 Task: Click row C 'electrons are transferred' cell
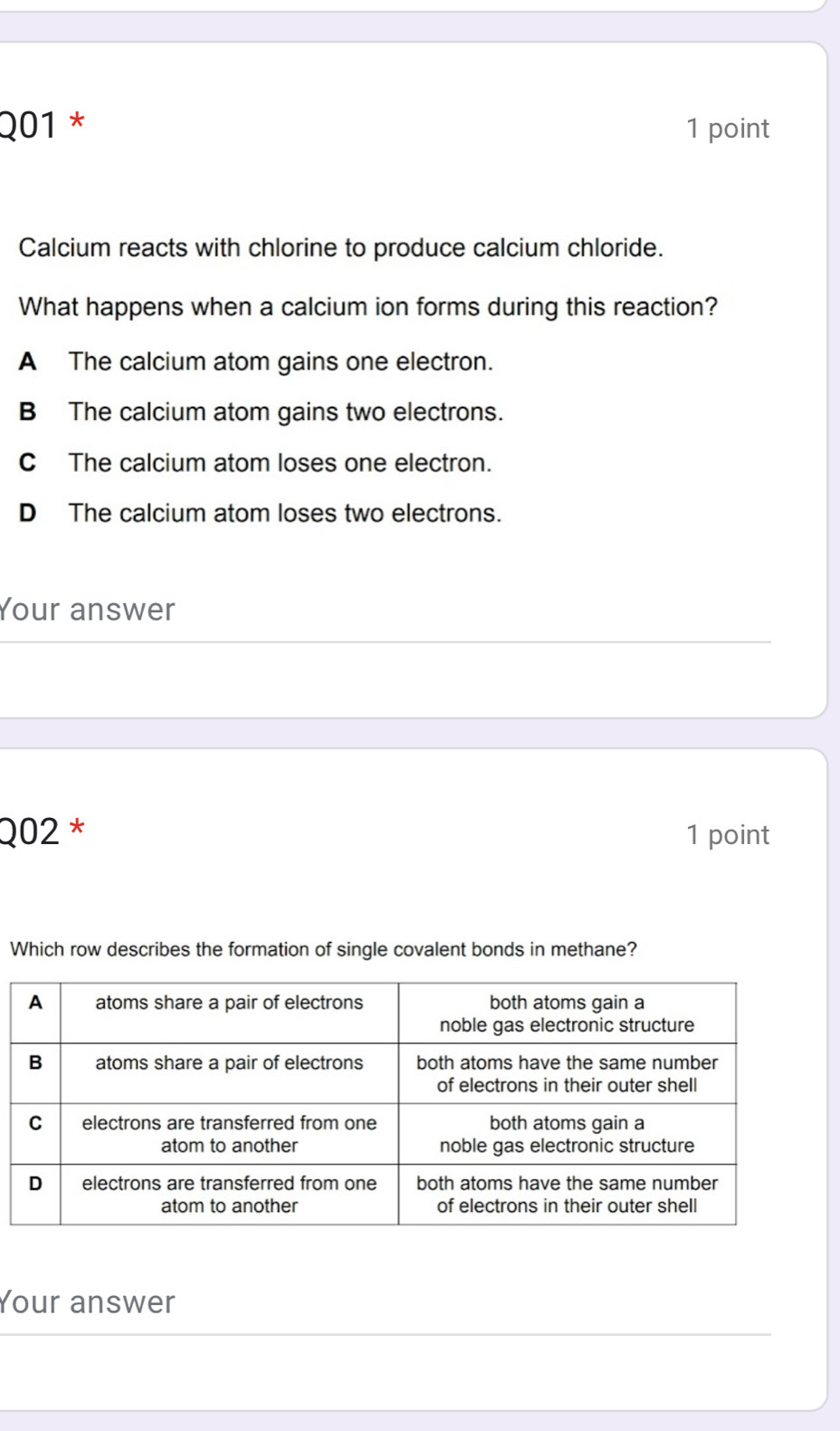tap(229, 1134)
